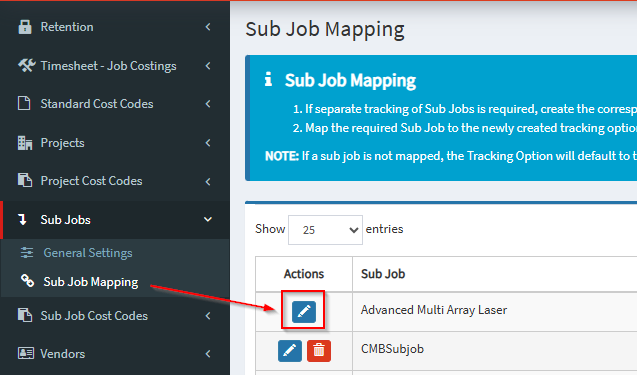Delete the CMBSubjob mapping
Image resolution: width=637 pixels, height=375 pixels.
(319, 351)
